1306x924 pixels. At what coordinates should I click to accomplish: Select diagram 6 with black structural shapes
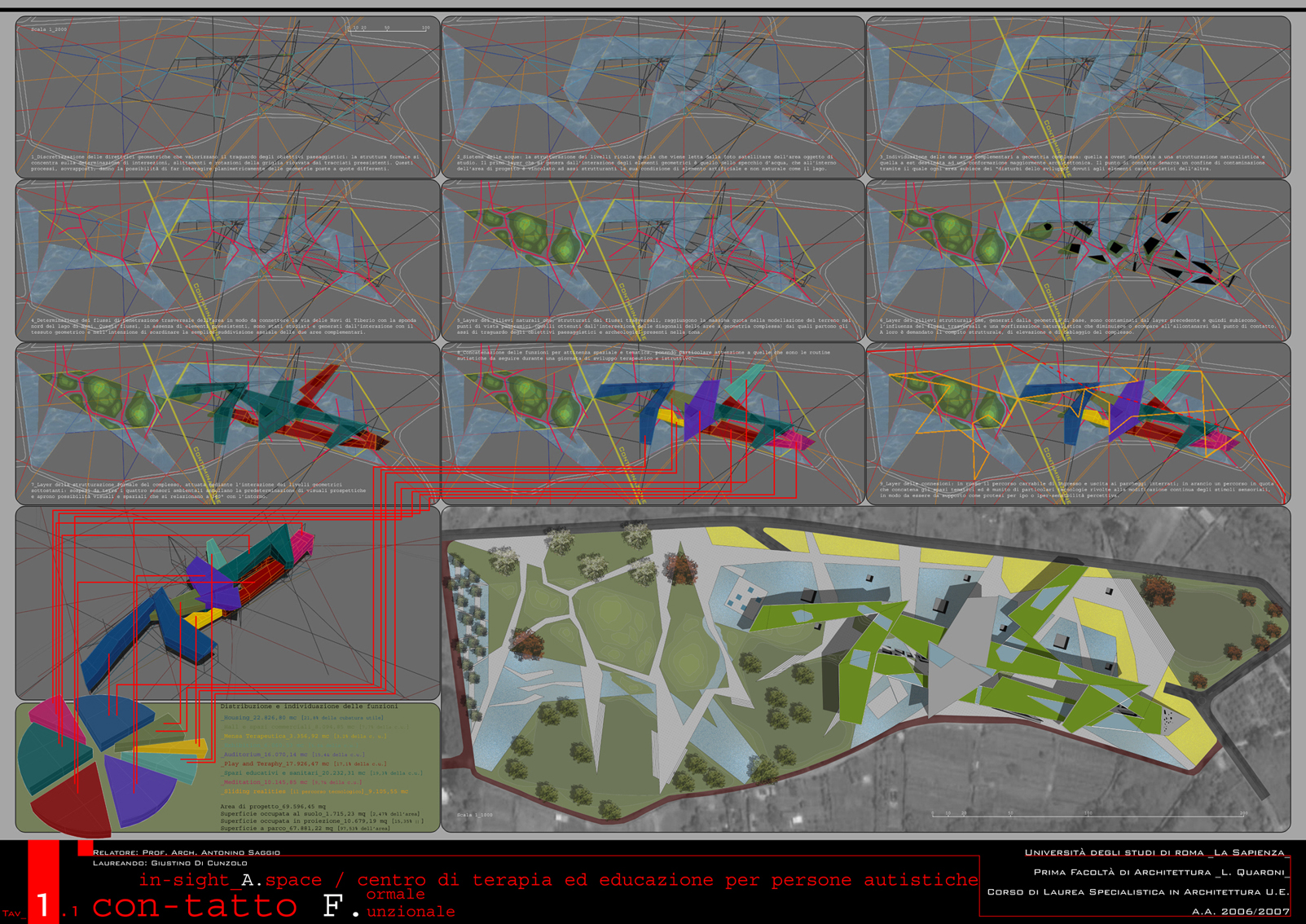[1078, 259]
